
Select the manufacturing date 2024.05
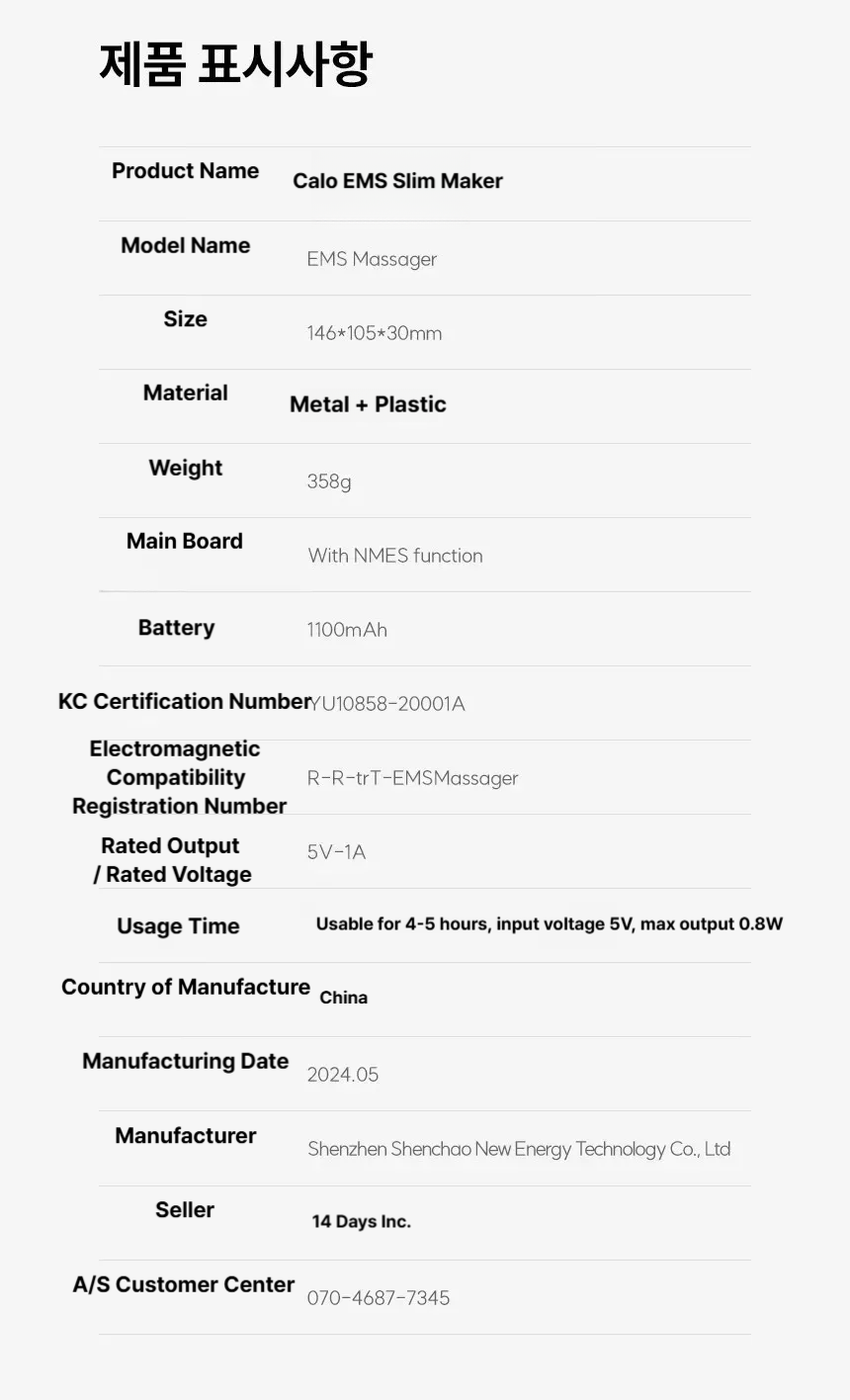click(342, 1075)
